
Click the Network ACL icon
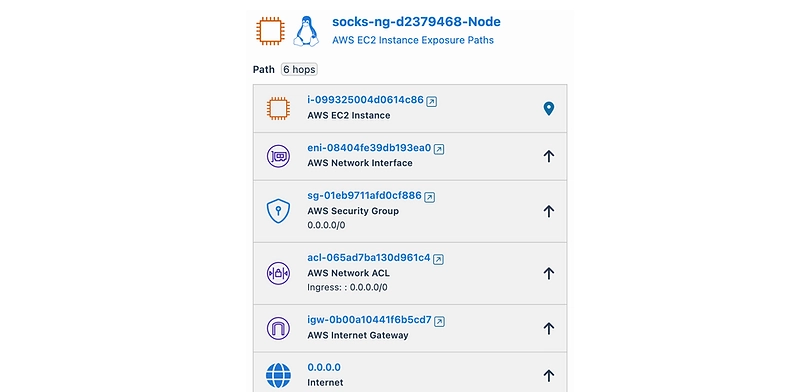pos(278,274)
